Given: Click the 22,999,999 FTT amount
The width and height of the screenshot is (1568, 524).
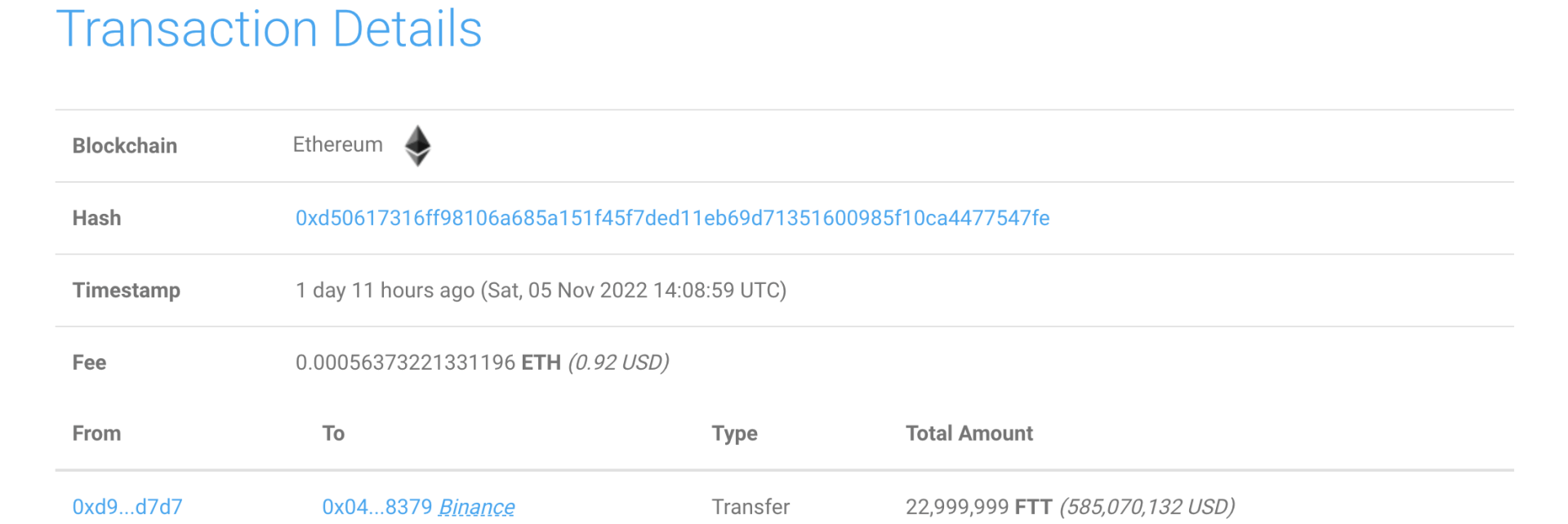Looking at the screenshot, I should tap(978, 507).
